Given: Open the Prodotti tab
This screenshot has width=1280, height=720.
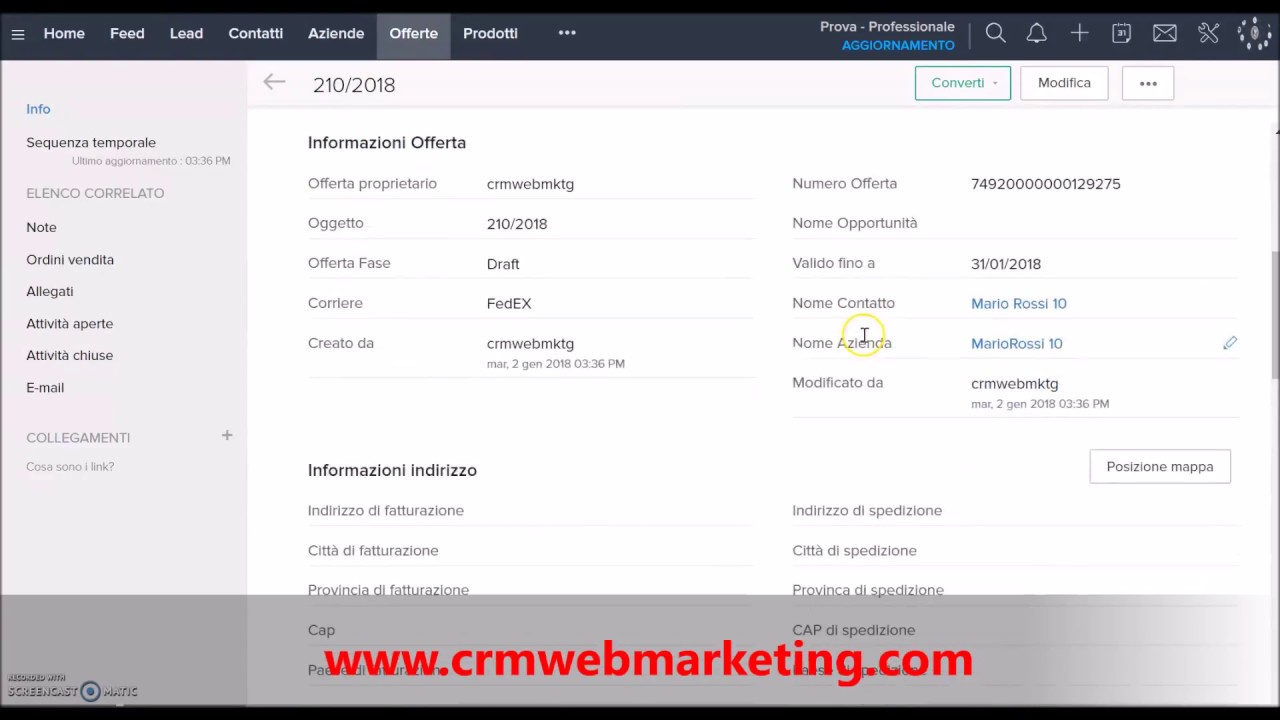Looking at the screenshot, I should 490,33.
